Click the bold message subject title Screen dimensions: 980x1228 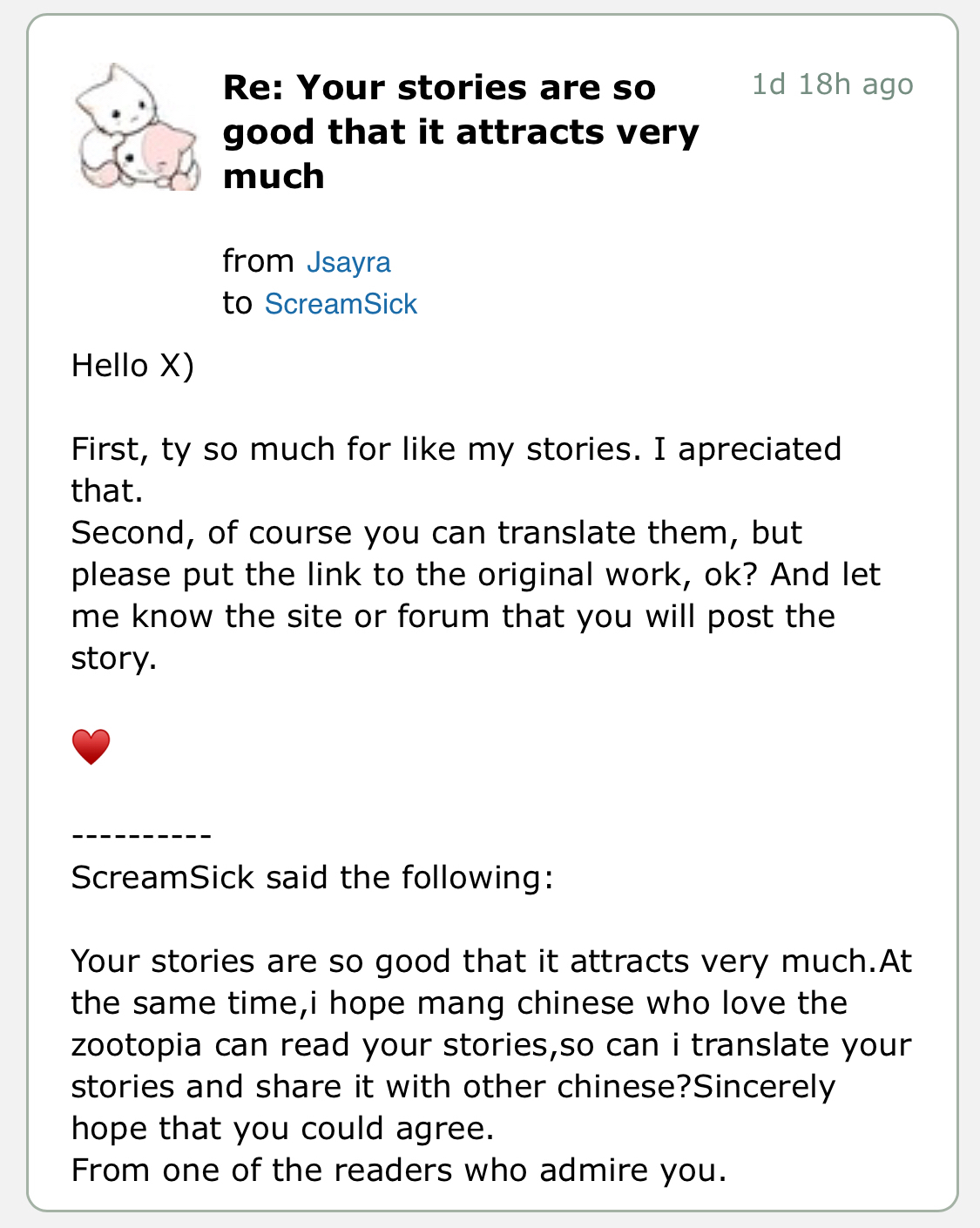tap(461, 132)
